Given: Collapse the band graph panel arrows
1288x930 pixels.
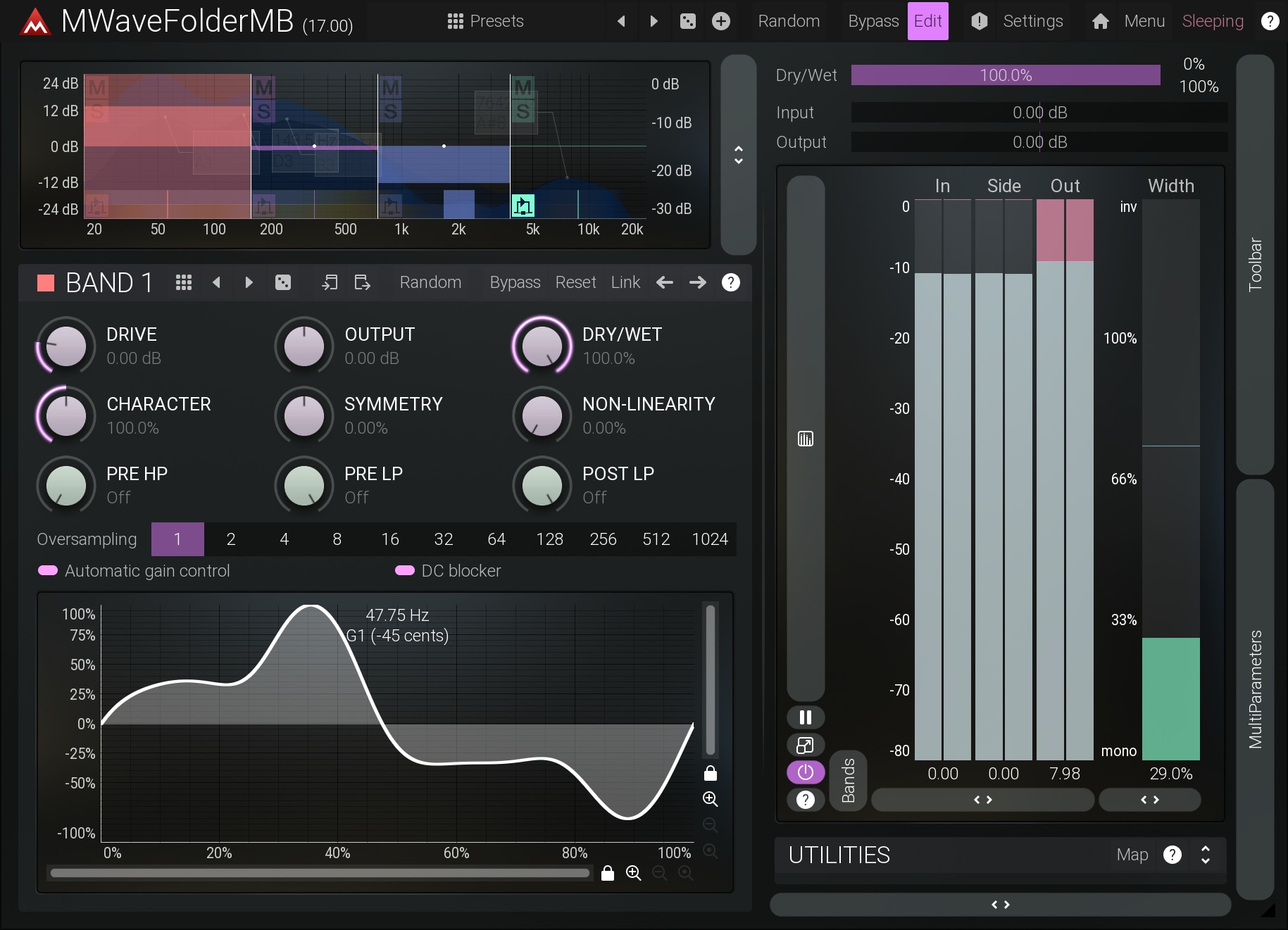Looking at the screenshot, I should [738, 155].
